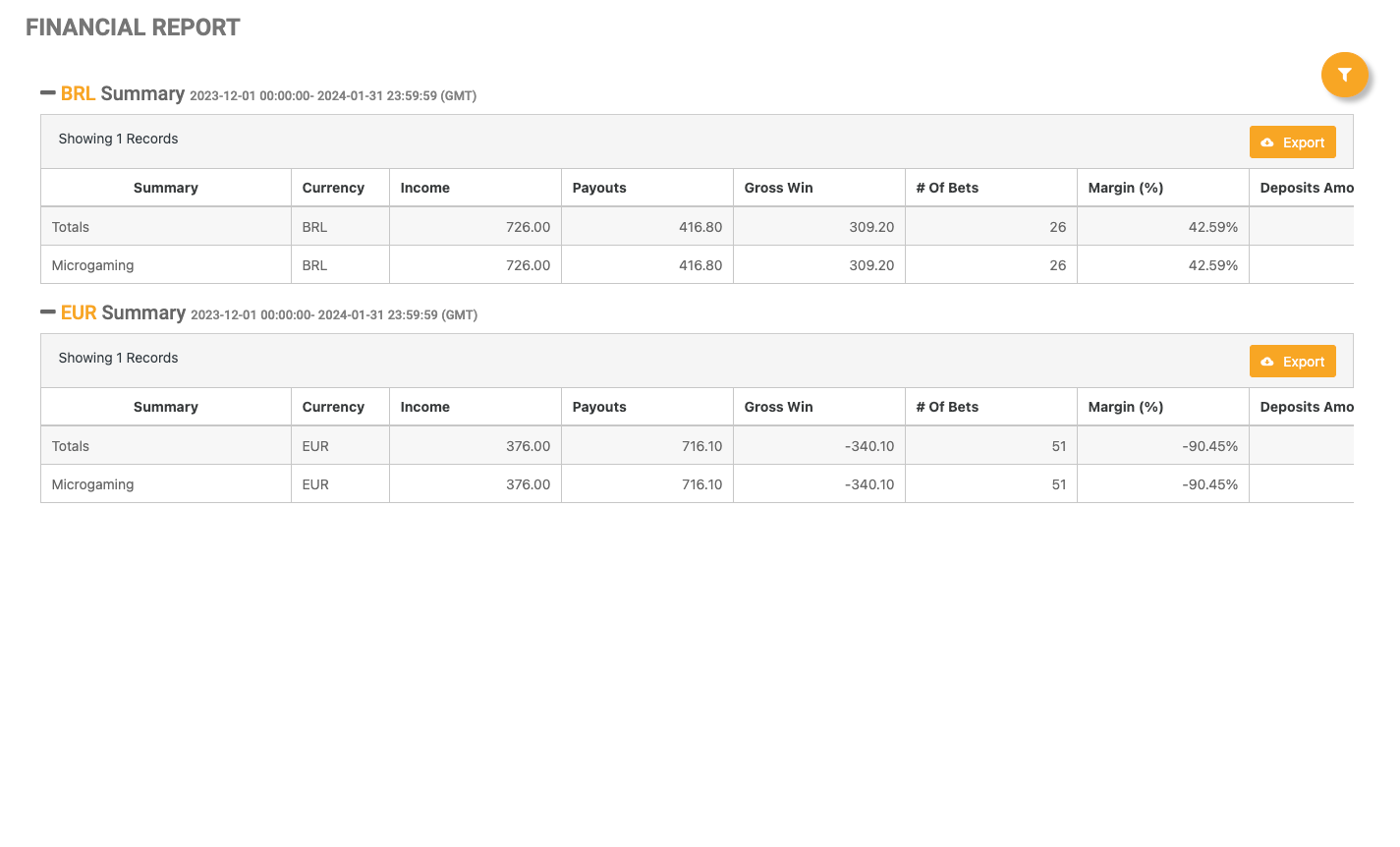Click the Totals row in EUR table

tap(71, 446)
